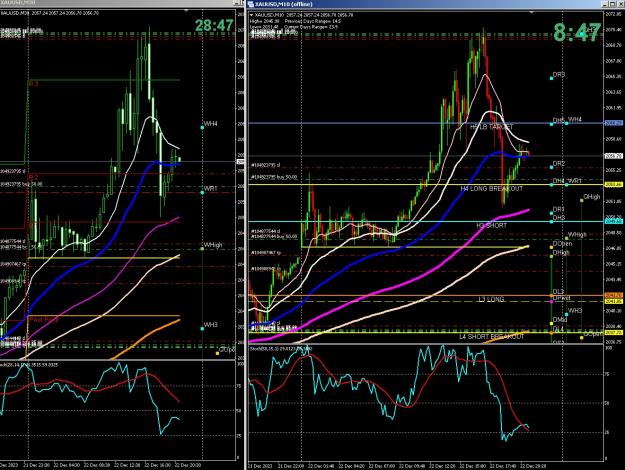Select the H5 LB TARGET label
Image resolution: width=625 pixels, height=470 pixels.
point(492,127)
